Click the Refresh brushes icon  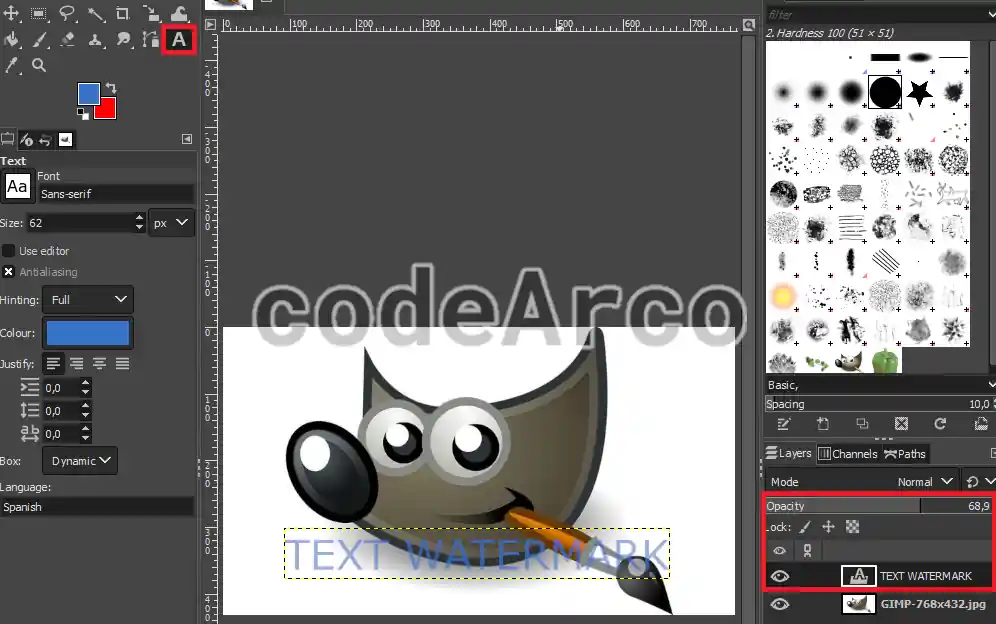coord(940,424)
